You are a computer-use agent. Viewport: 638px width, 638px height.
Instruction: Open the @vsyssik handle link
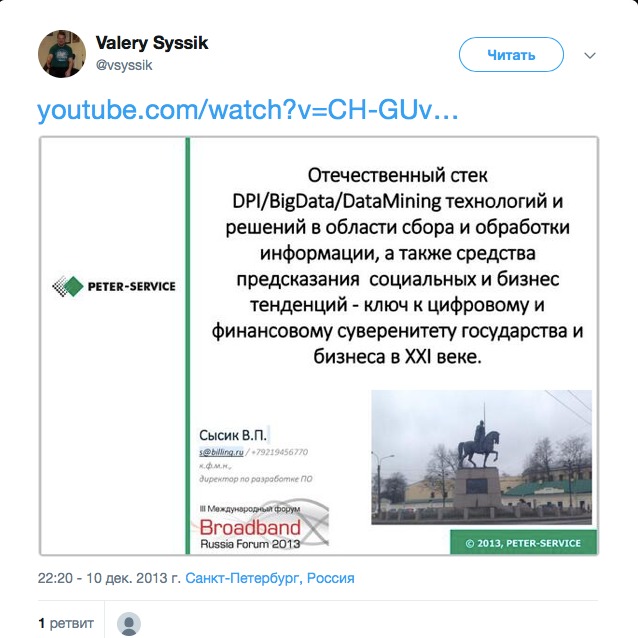[x=124, y=65]
